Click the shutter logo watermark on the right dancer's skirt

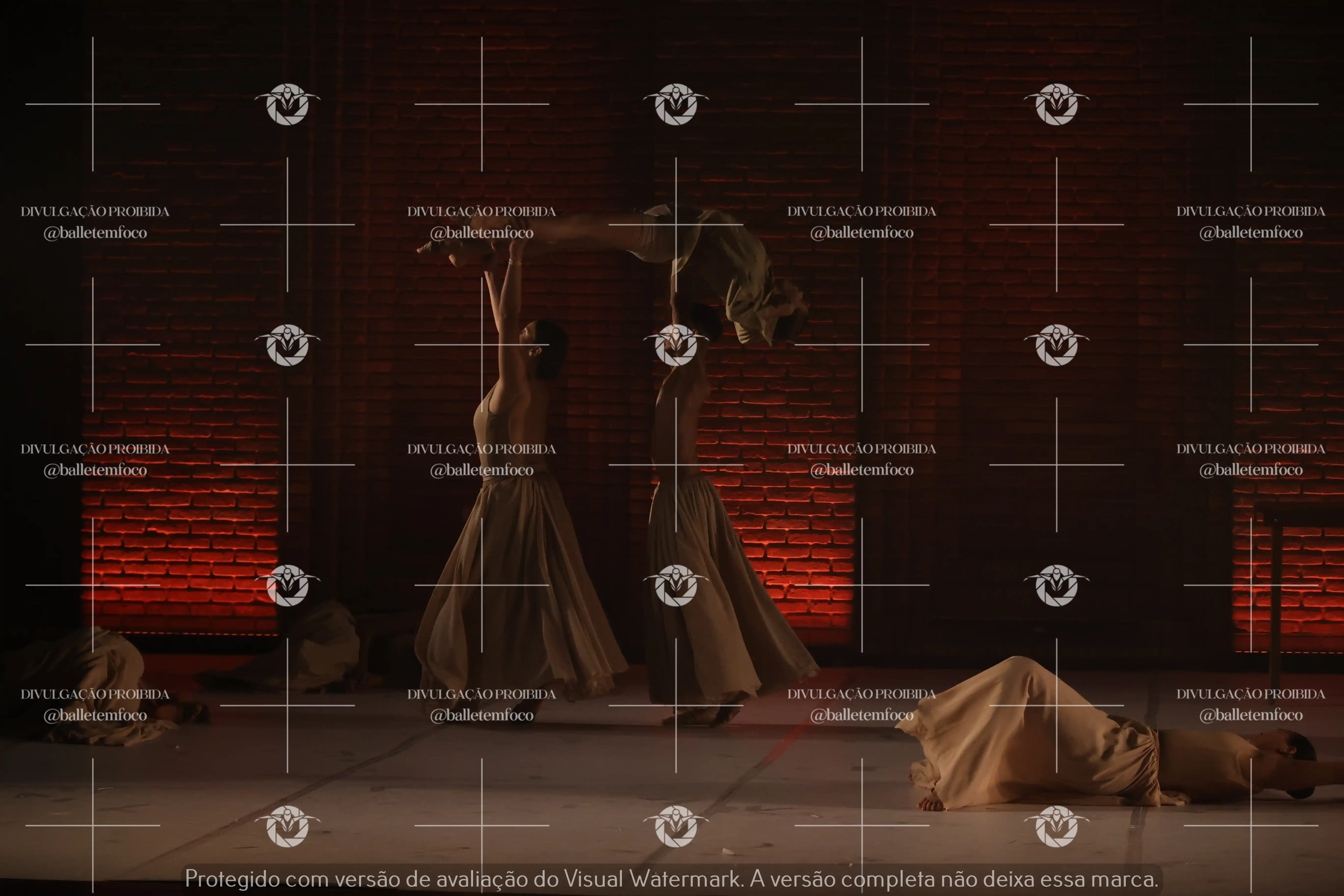[676, 585]
